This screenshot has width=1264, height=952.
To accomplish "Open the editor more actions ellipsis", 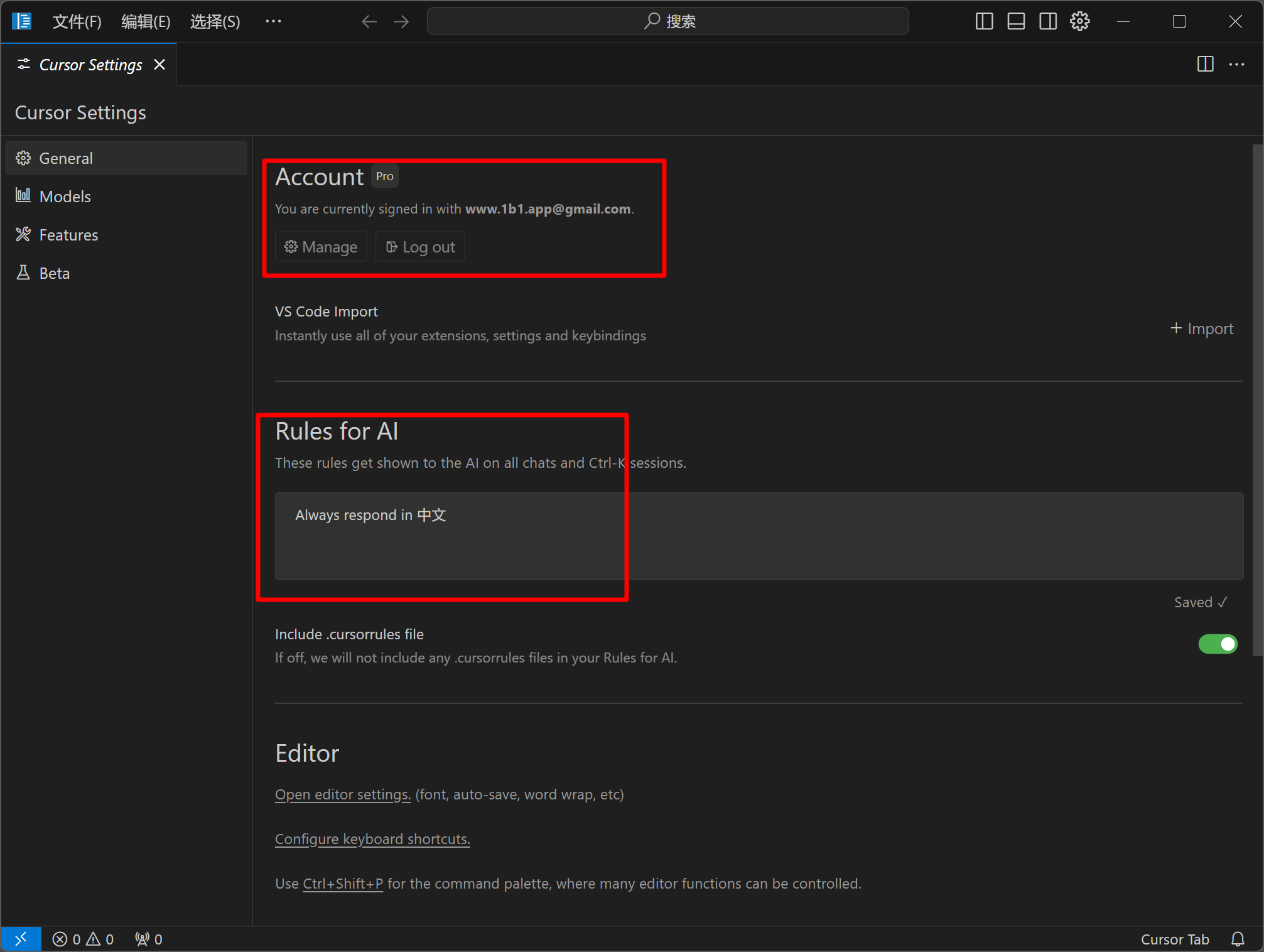I will [1236, 64].
